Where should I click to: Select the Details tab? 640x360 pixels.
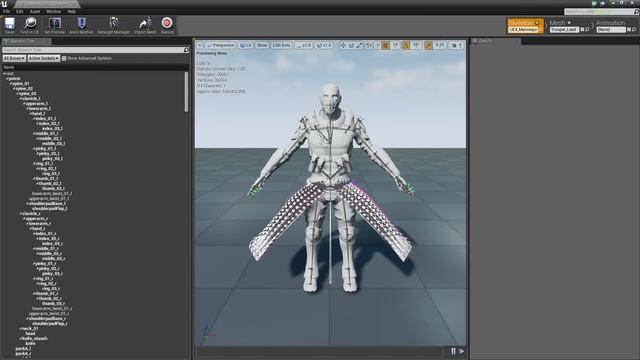[x=495, y=41]
